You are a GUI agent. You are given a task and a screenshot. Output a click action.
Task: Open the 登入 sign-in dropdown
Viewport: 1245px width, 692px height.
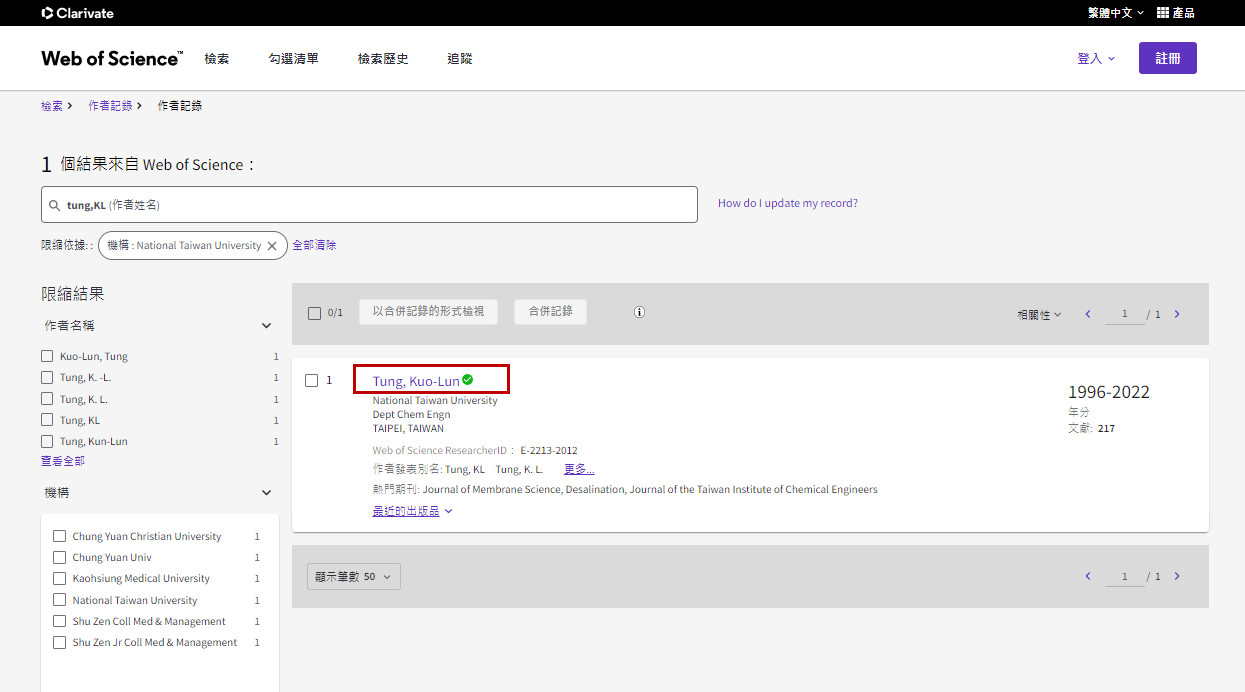[x=1096, y=58]
